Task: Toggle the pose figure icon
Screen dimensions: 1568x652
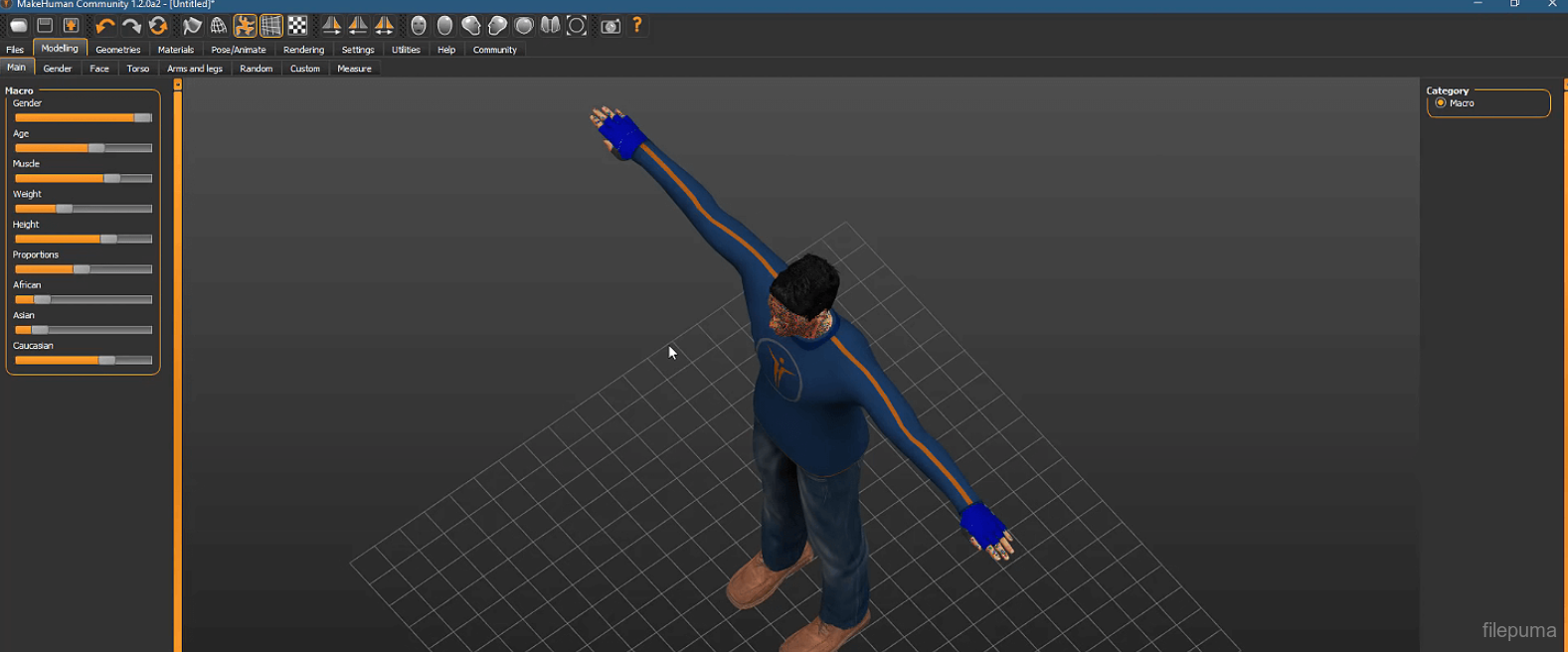Action: (x=245, y=26)
